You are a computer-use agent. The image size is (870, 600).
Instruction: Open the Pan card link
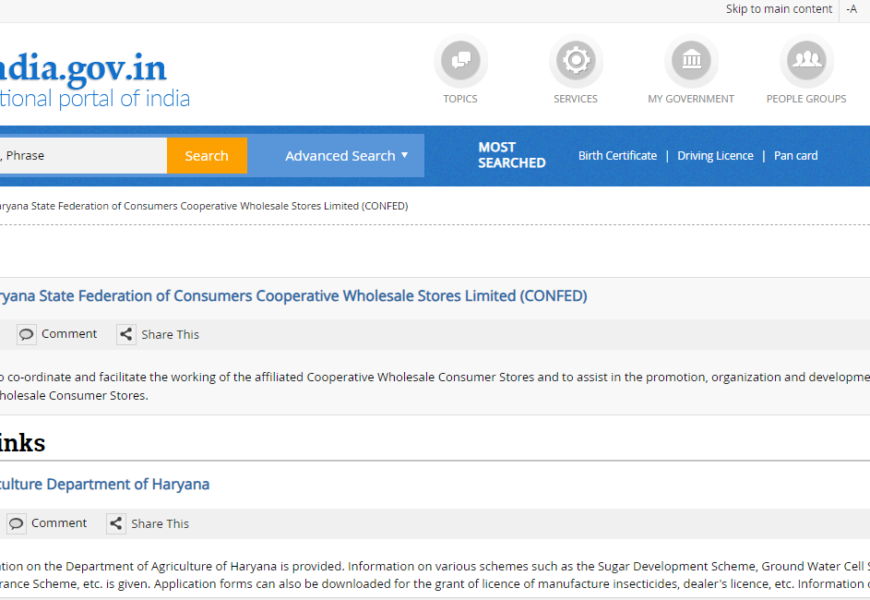(x=795, y=156)
